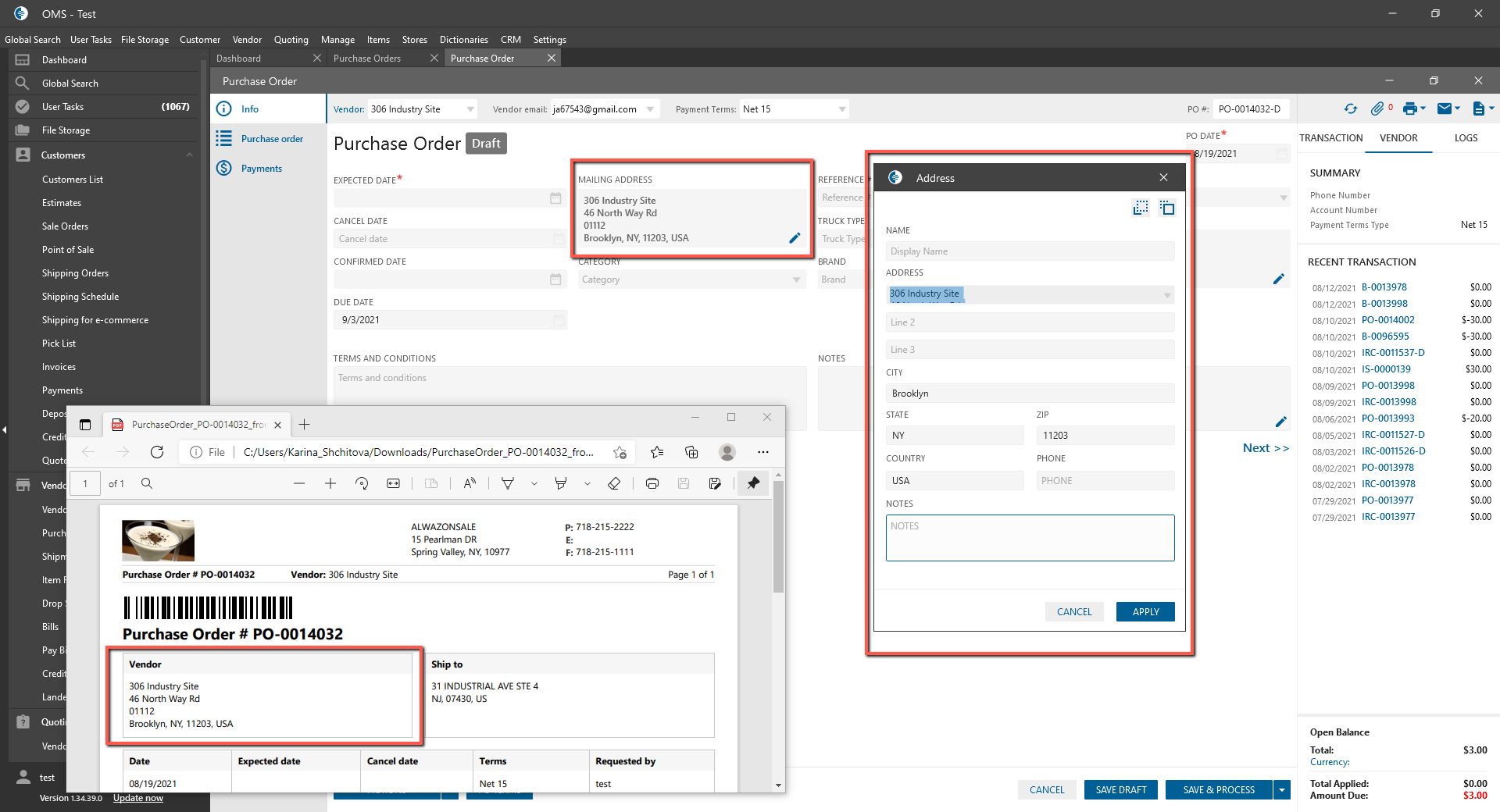
Task: Edit mailing address with pencil icon
Action: 795,238
